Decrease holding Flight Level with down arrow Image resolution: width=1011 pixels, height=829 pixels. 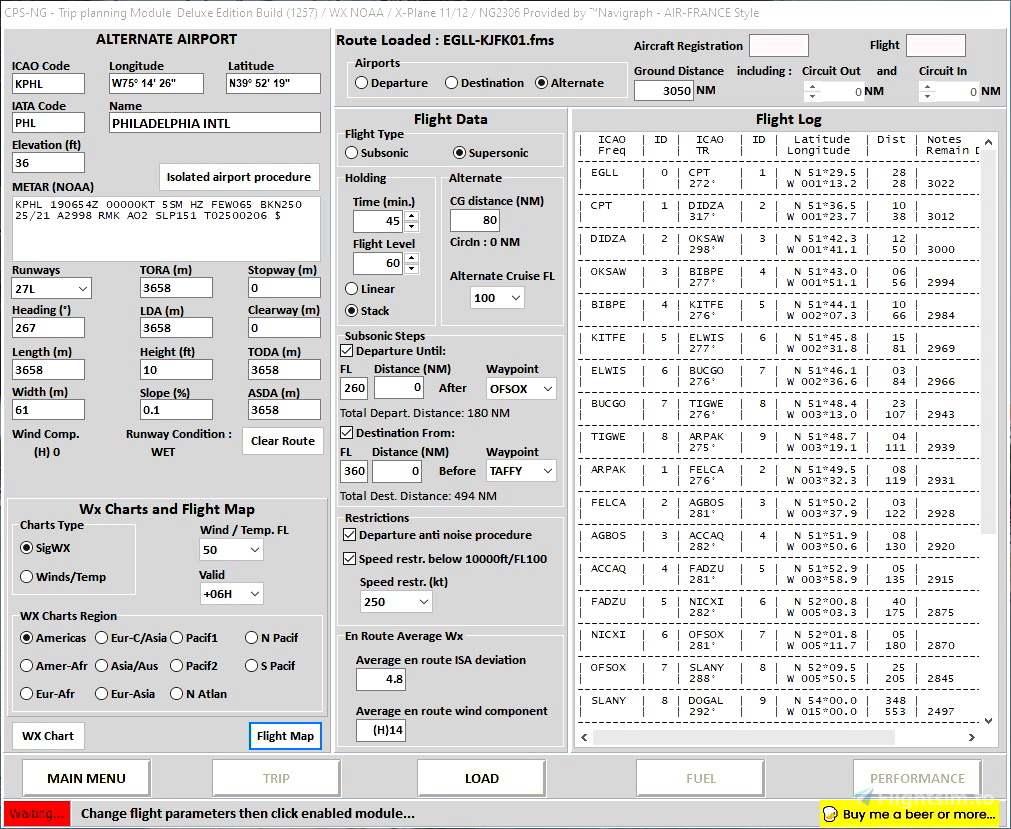(411, 268)
